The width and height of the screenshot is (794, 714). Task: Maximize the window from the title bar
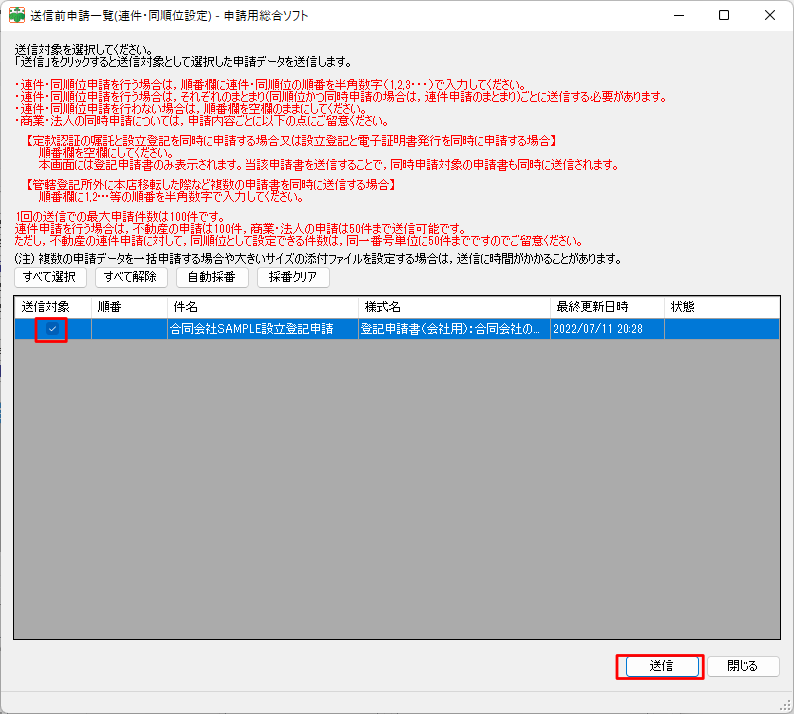[723, 16]
